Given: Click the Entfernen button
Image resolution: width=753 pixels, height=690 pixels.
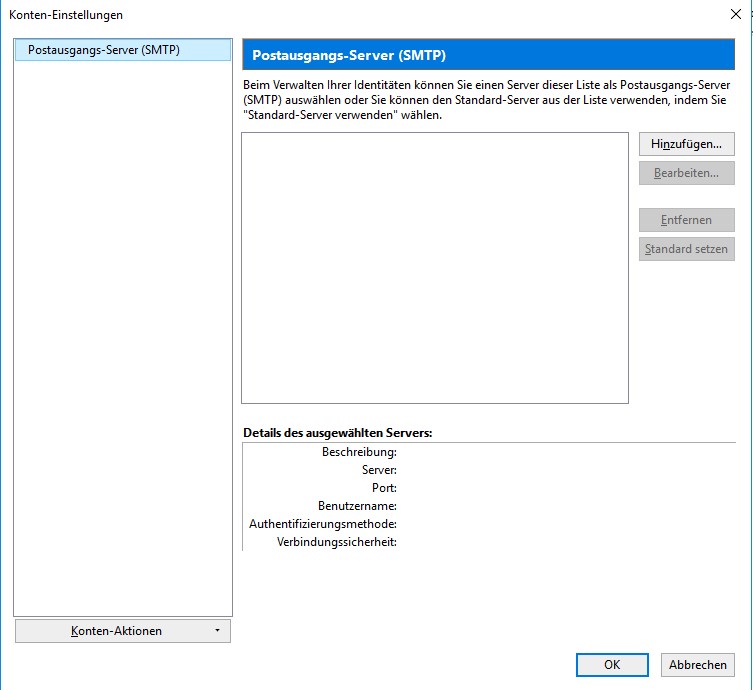Looking at the screenshot, I should click(686, 220).
